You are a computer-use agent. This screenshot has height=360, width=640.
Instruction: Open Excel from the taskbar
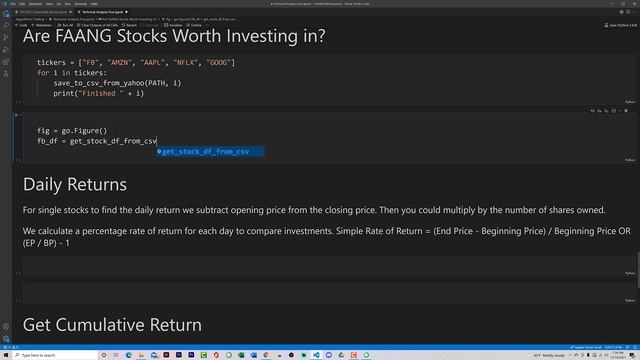pos(241,355)
